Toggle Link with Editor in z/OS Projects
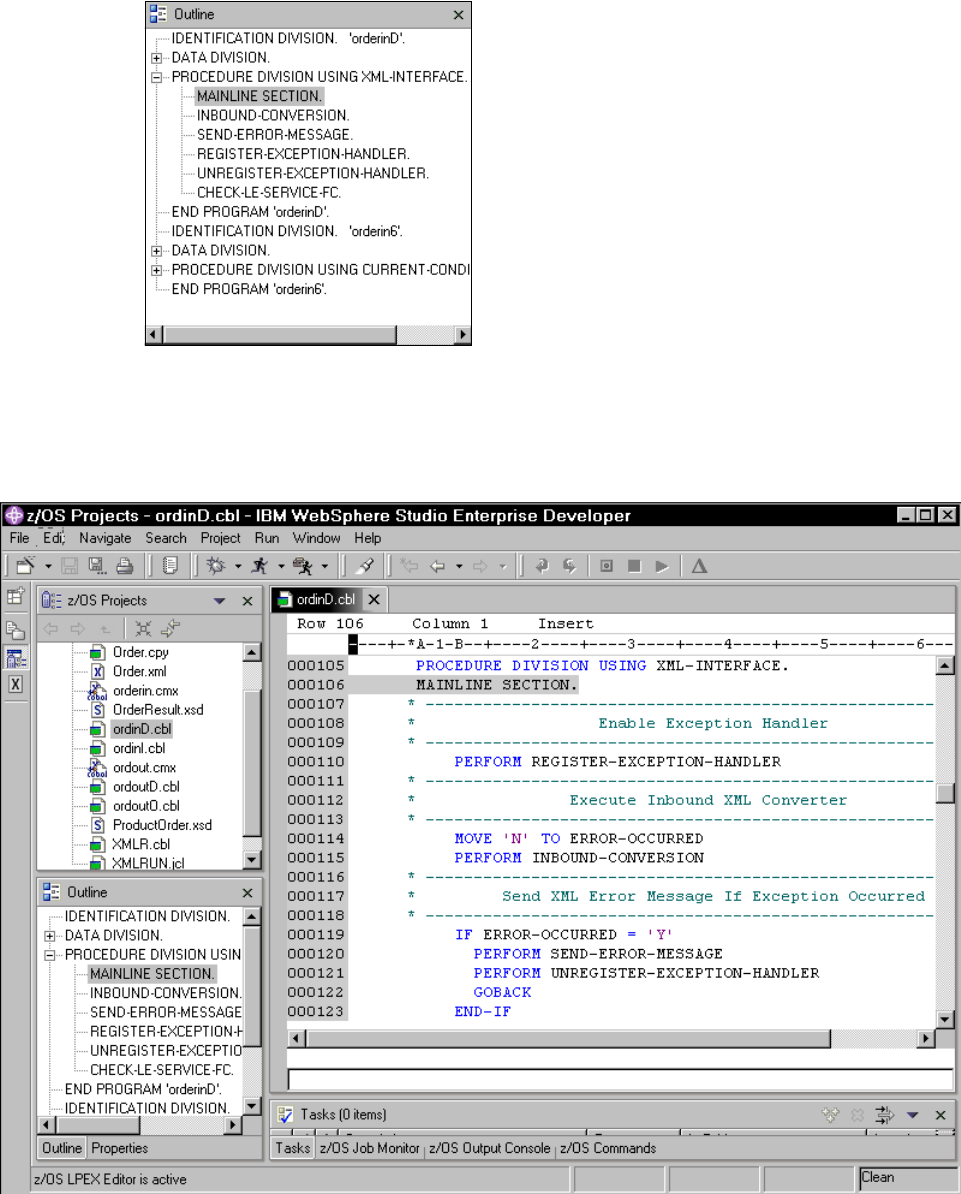 click(x=169, y=628)
